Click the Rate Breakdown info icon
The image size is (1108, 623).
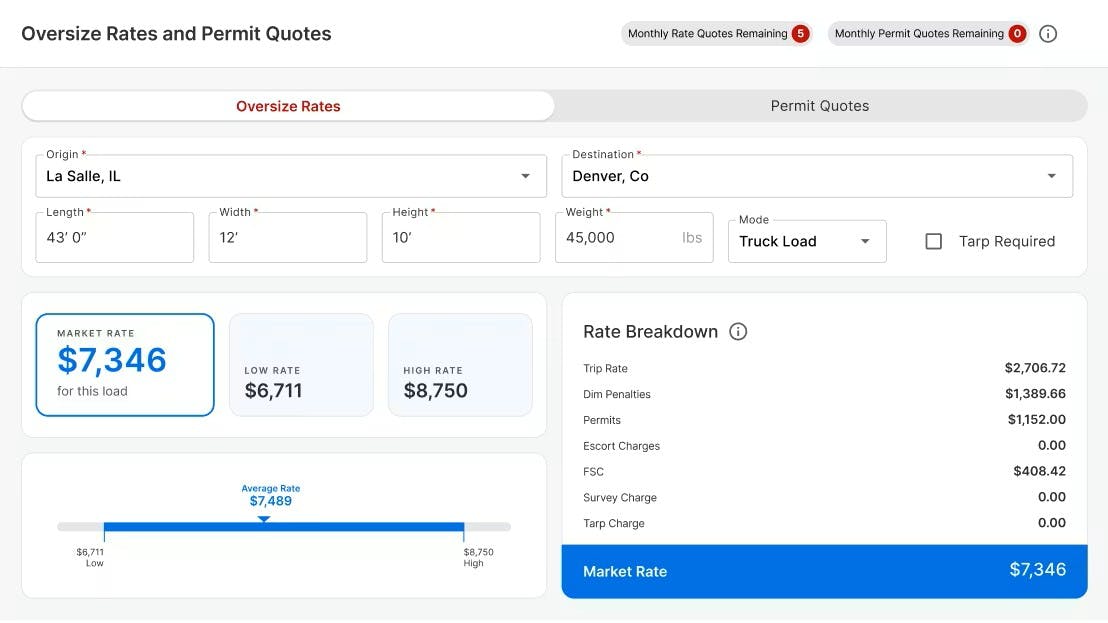tap(738, 332)
